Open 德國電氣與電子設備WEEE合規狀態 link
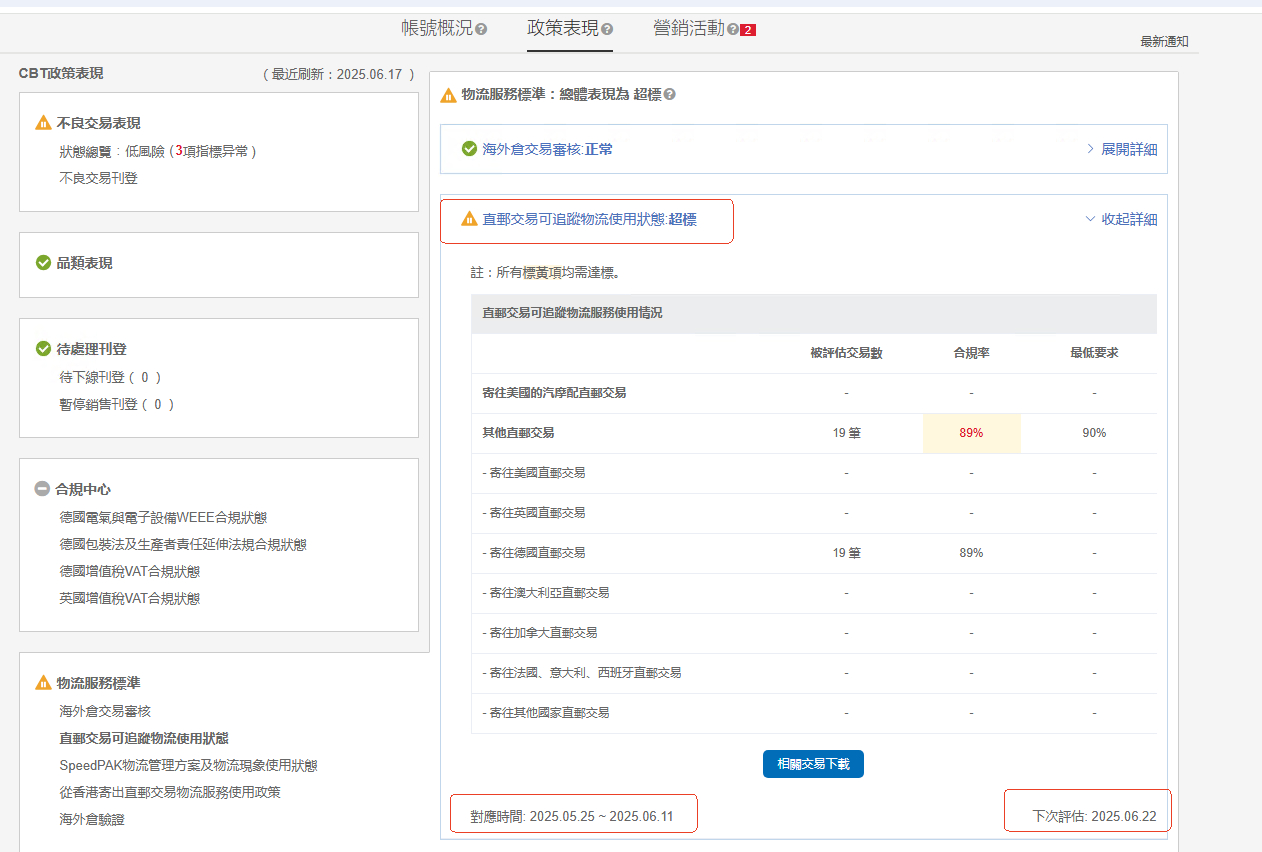The width and height of the screenshot is (1262, 852). pos(163,518)
